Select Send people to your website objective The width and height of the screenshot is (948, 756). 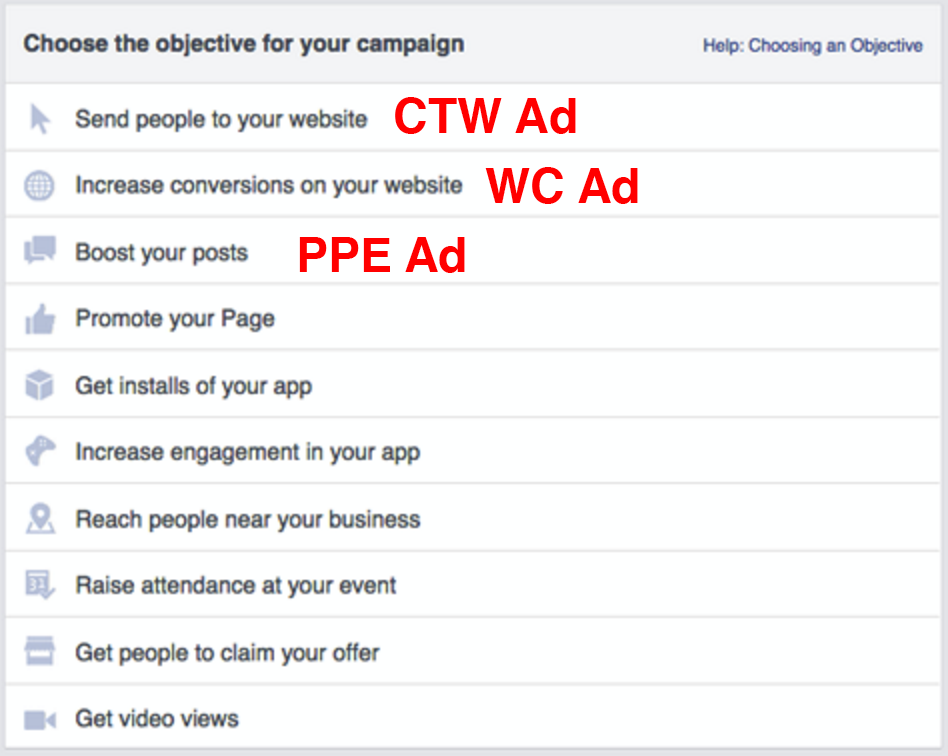(x=473, y=117)
